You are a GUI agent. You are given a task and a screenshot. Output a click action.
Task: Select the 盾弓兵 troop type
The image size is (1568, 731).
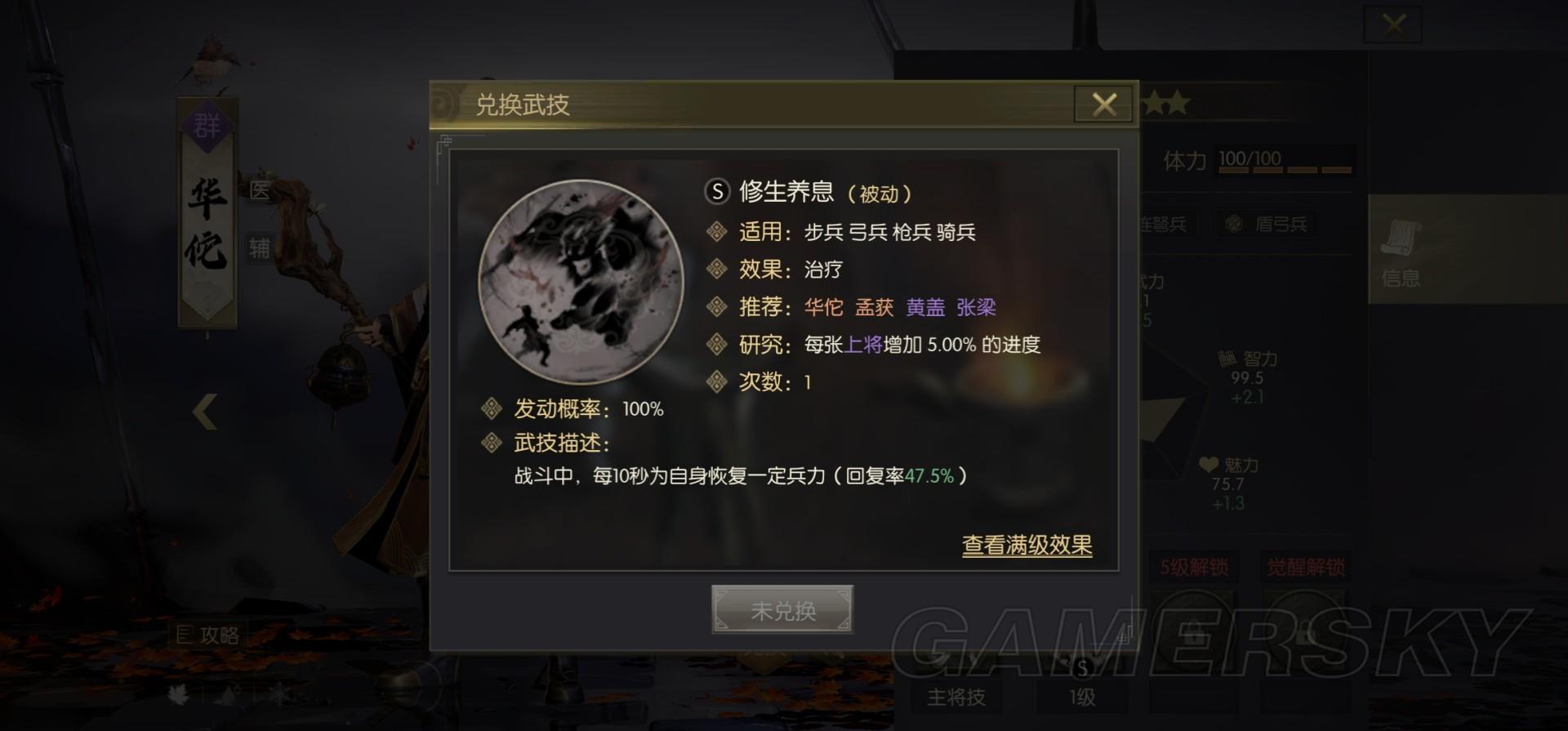[x=1267, y=224]
